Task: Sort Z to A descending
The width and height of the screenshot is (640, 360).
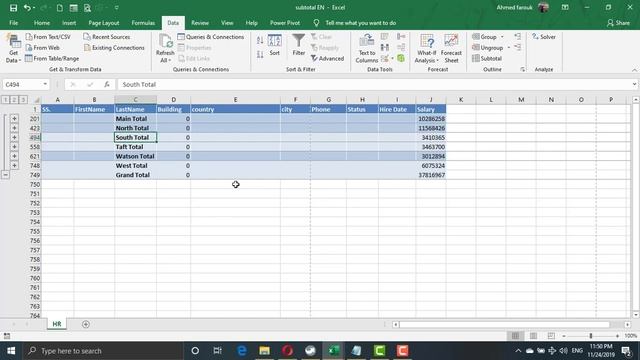Action: coord(260,55)
